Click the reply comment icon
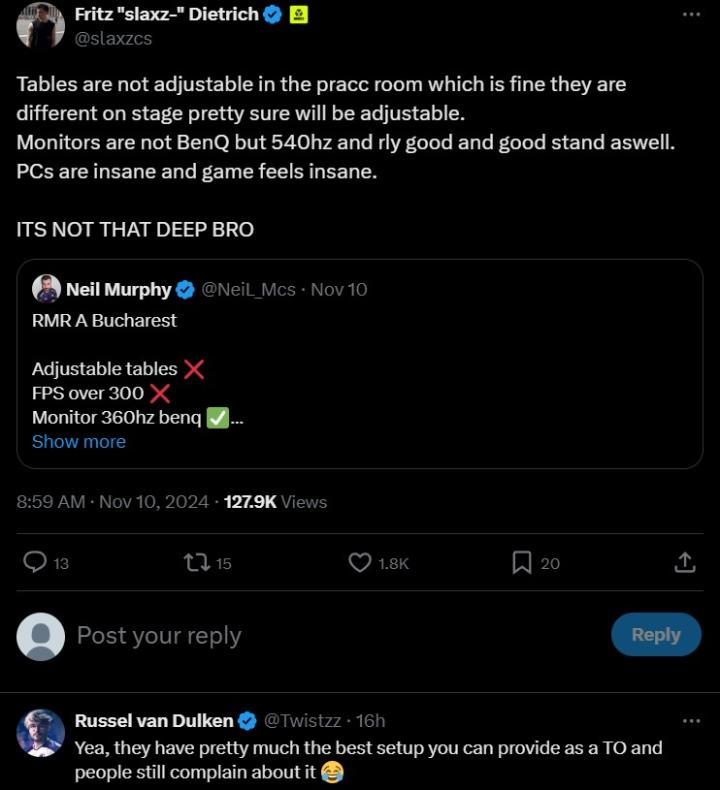 coord(35,563)
